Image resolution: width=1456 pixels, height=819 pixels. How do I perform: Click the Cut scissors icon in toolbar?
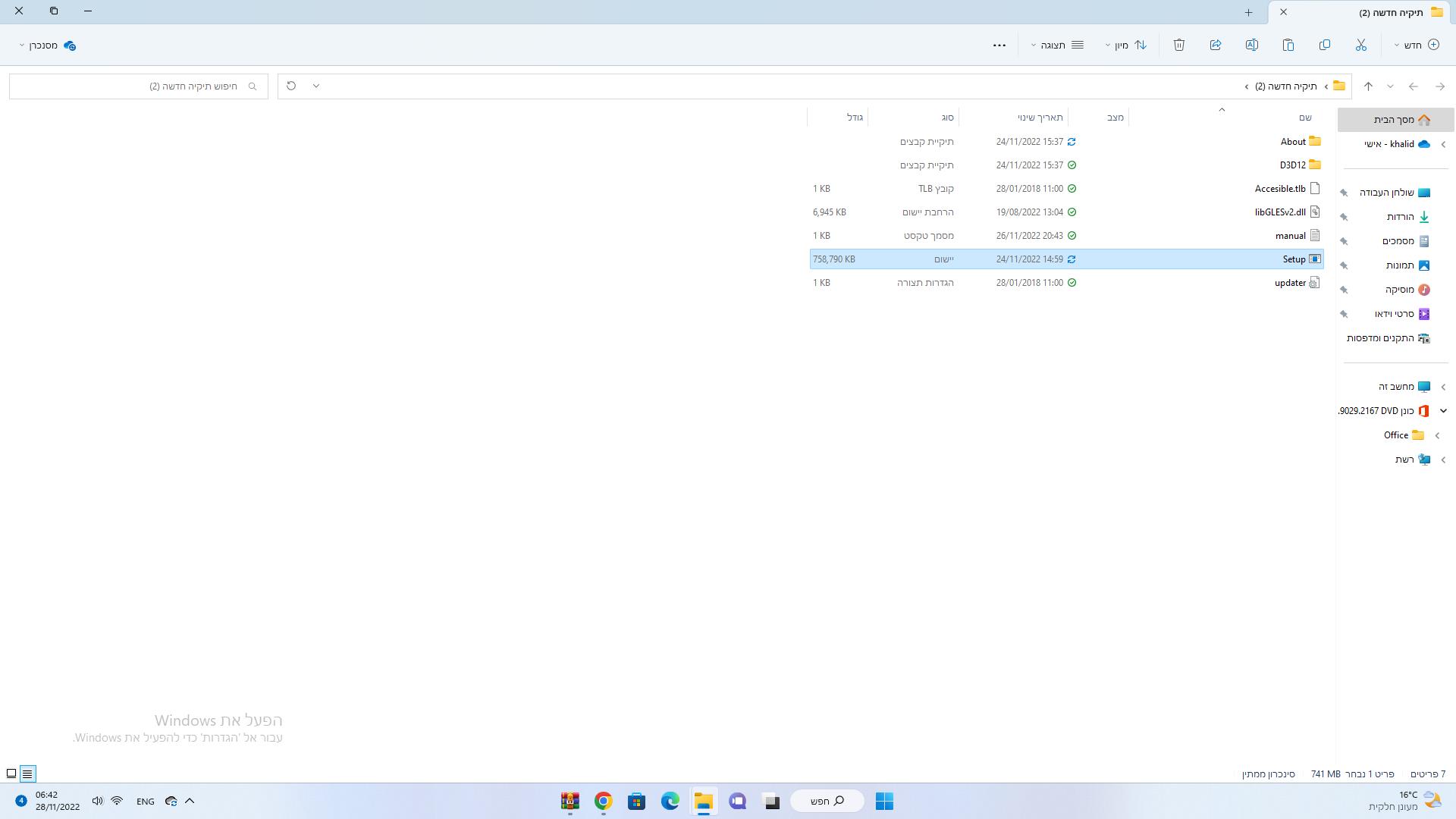pos(1361,45)
